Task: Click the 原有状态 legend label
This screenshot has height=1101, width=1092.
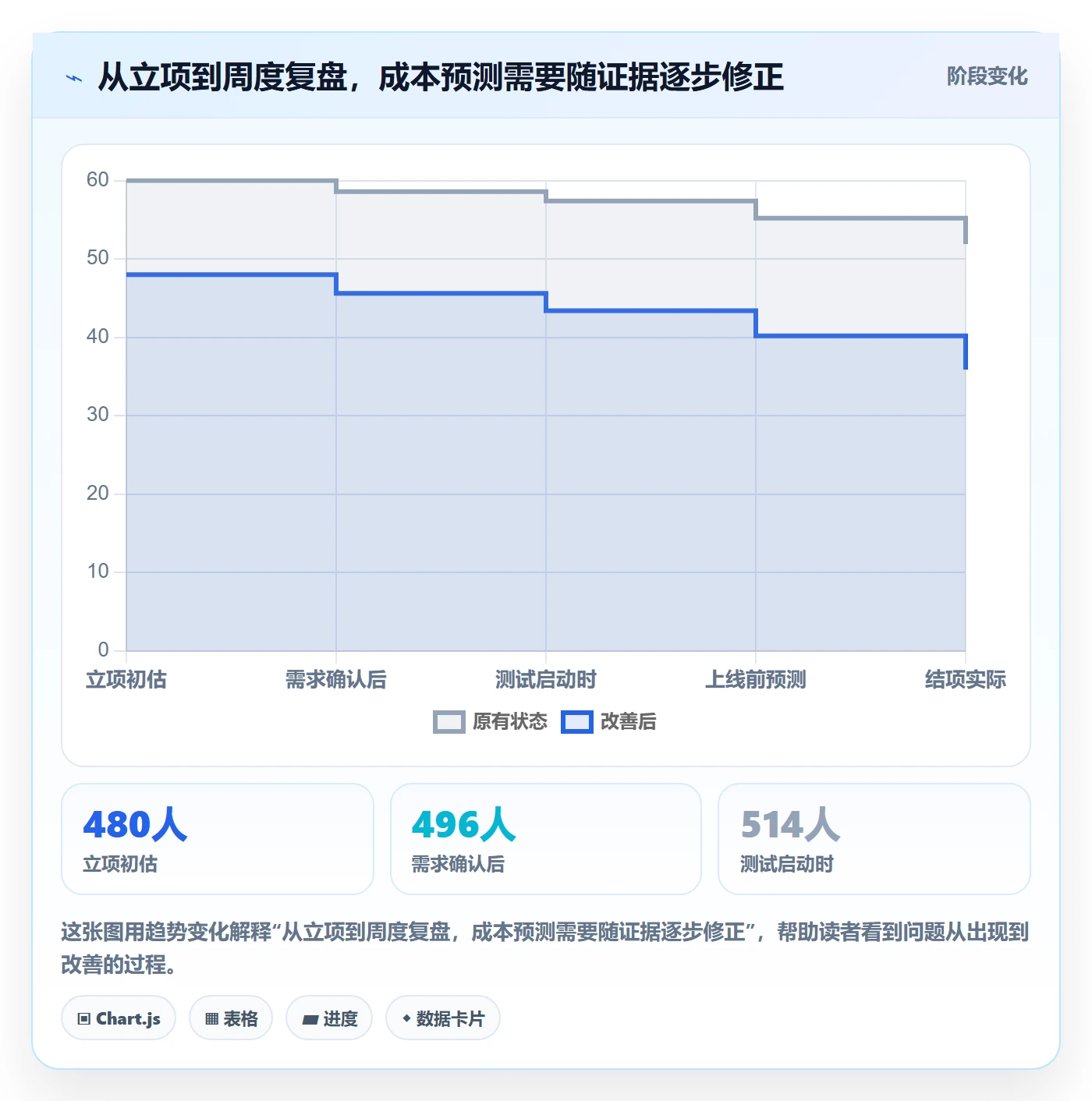Action: [x=510, y=722]
